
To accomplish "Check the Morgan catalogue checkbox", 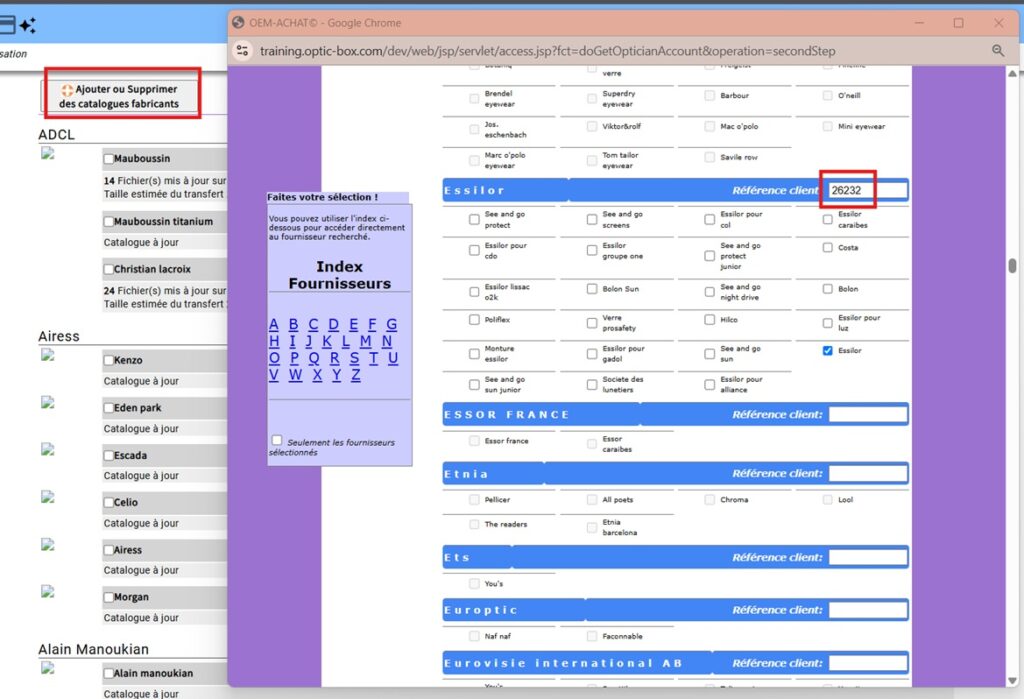I will click(x=109, y=597).
